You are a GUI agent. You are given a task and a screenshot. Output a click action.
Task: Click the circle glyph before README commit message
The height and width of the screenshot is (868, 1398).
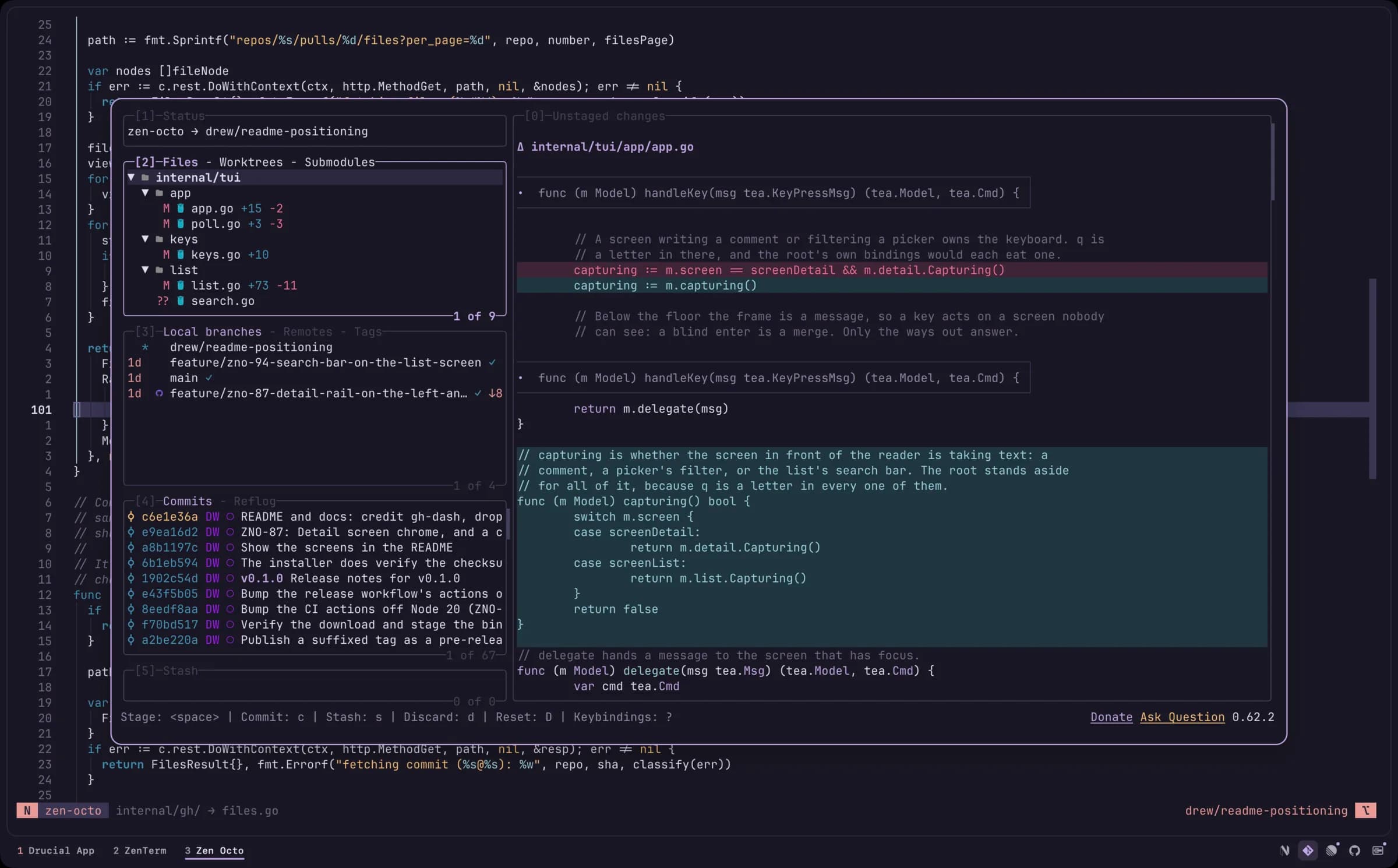point(230,517)
